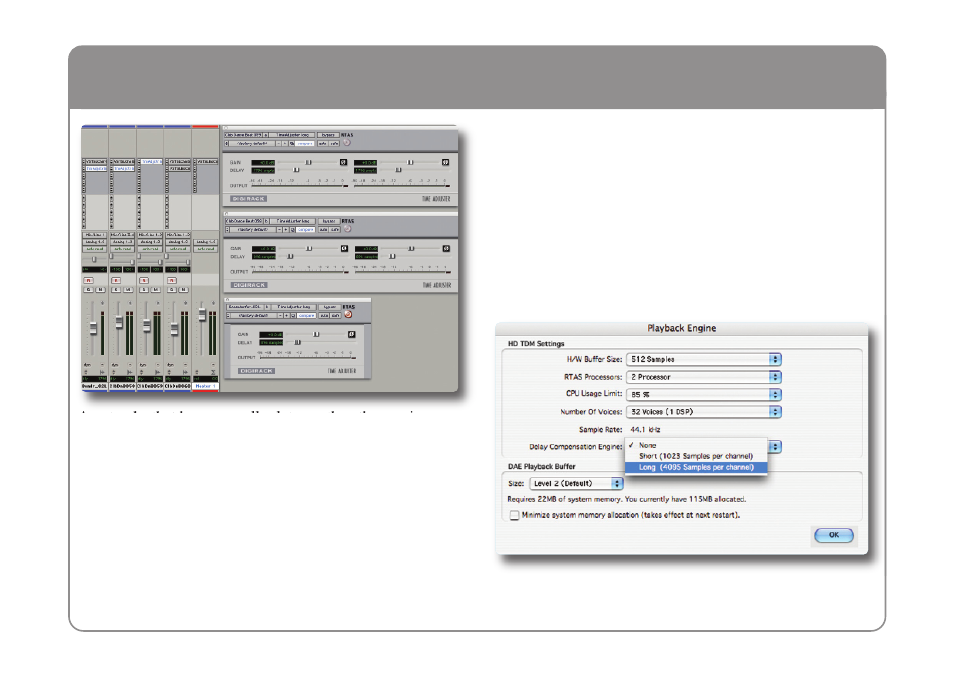The image size is (954, 675).
Task: Click bypass button in top plug-in window
Action: 328,135
